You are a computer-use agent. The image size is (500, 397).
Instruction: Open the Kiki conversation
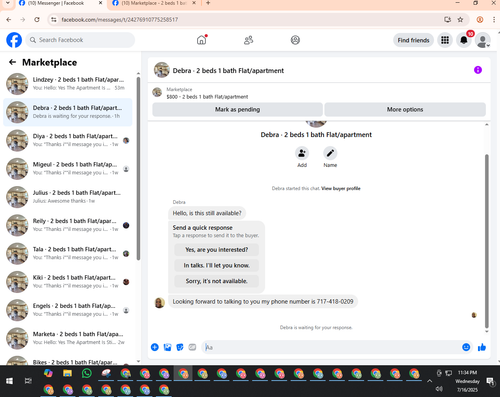click(x=68, y=282)
